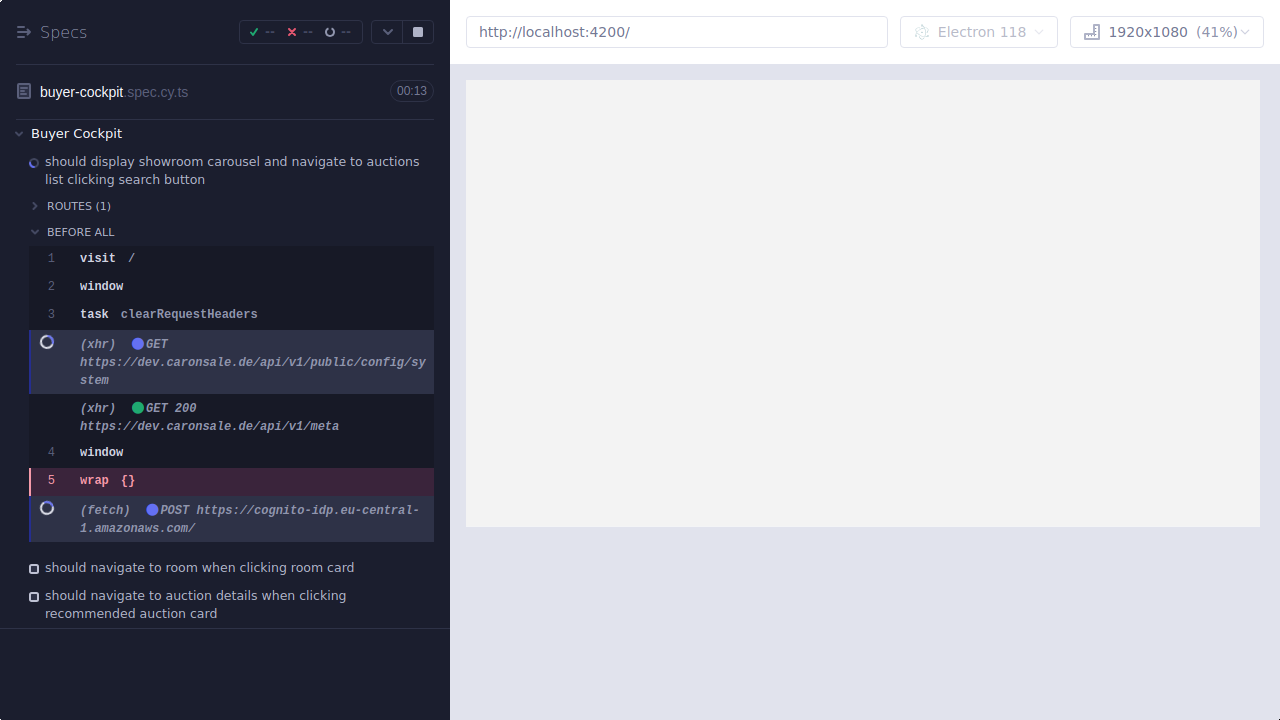Click the pending tests spinner counter
The width and height of the screenshot is (1280, 720).
tap(337, 32)
